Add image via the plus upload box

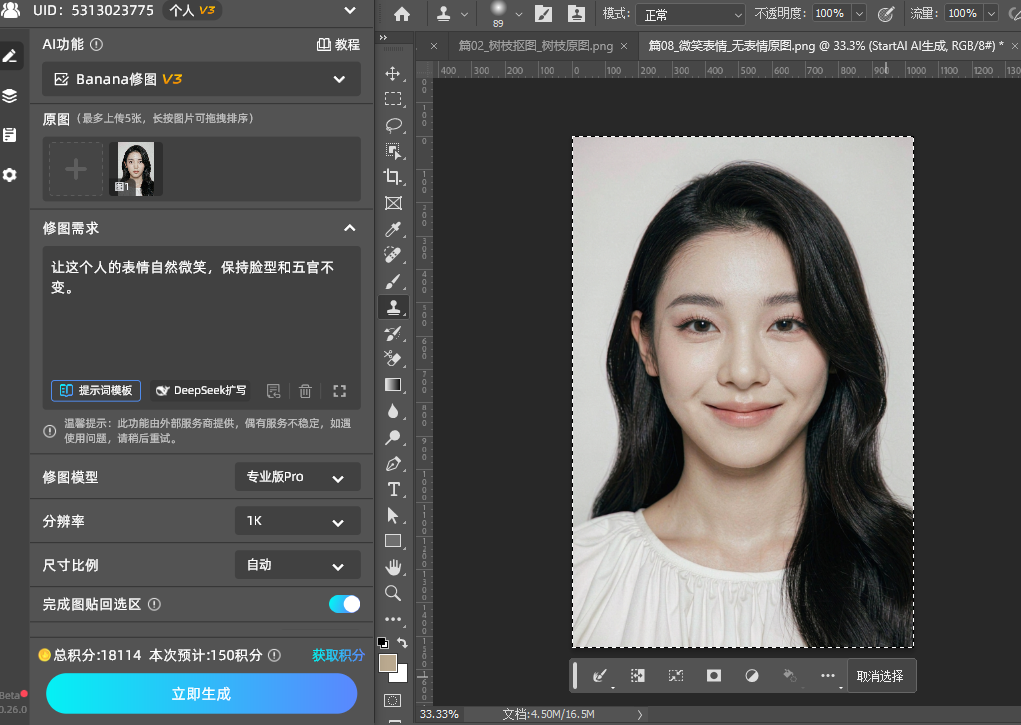pos(76,169)
